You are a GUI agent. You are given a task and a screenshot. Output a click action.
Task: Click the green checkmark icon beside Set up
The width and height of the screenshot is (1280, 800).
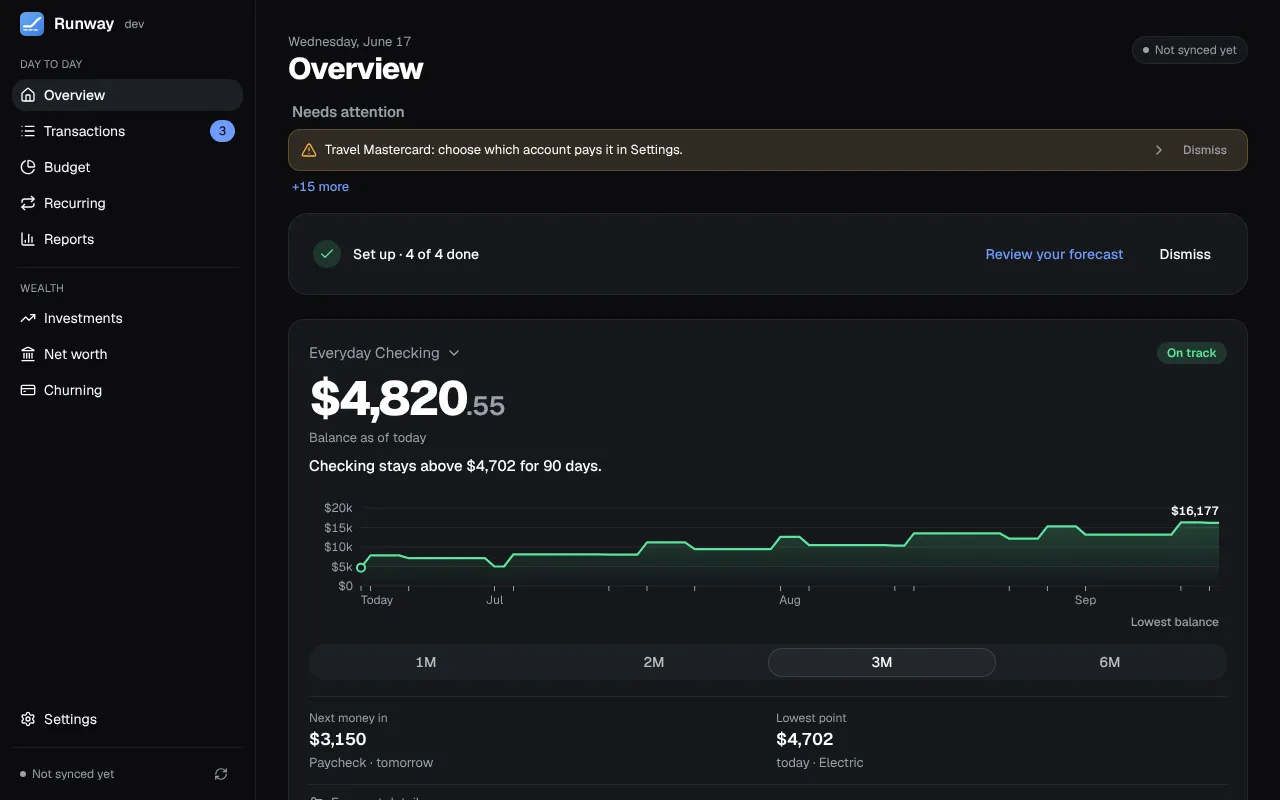click(x=327, y=254)
